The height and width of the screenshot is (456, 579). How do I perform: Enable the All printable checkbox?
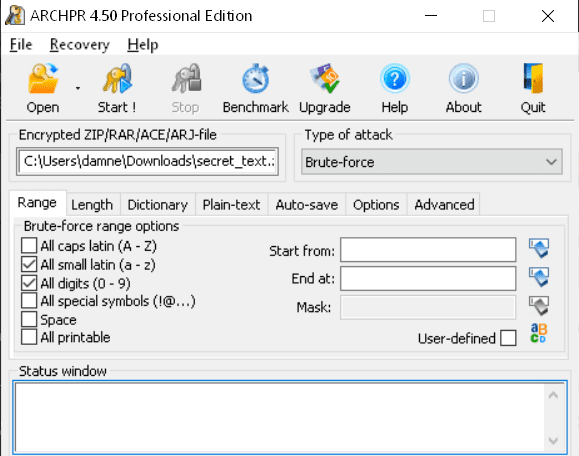29,337
